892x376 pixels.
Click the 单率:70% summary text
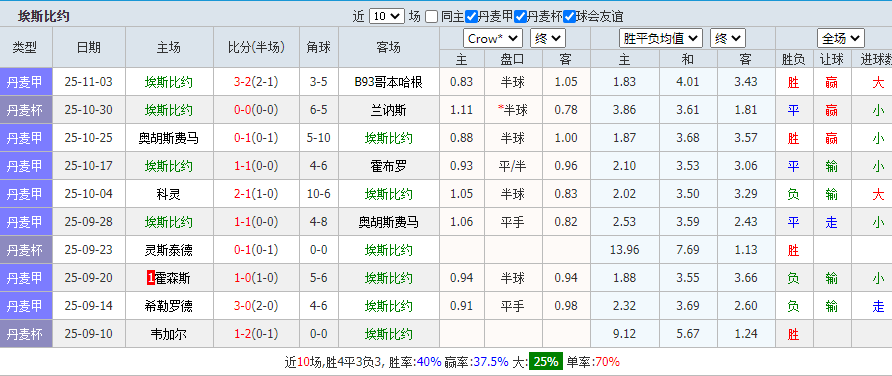594,361
